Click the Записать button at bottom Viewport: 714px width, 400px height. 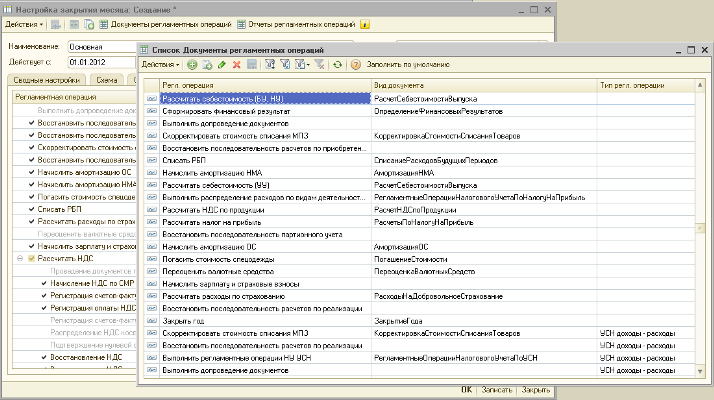coord(497,390)
